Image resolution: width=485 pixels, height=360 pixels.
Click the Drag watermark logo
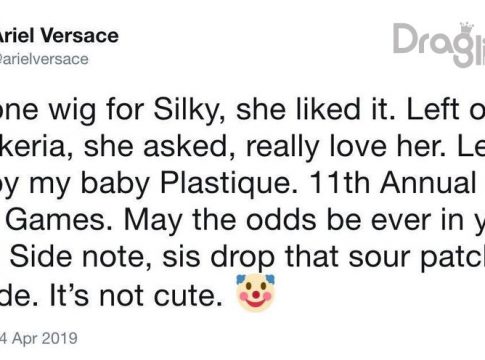(439, 45)
